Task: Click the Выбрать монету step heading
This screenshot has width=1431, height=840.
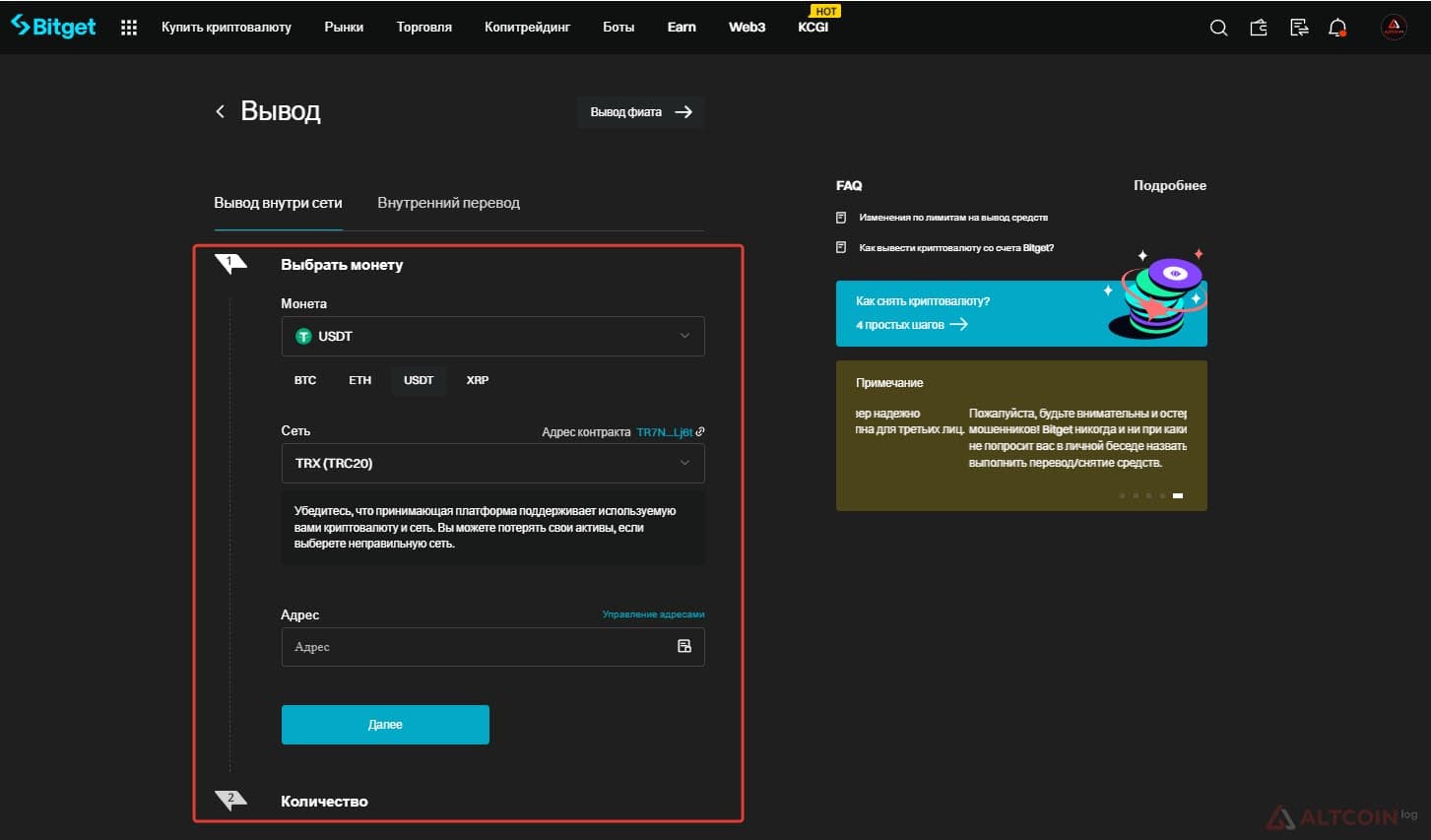Action: click(342, 265)
